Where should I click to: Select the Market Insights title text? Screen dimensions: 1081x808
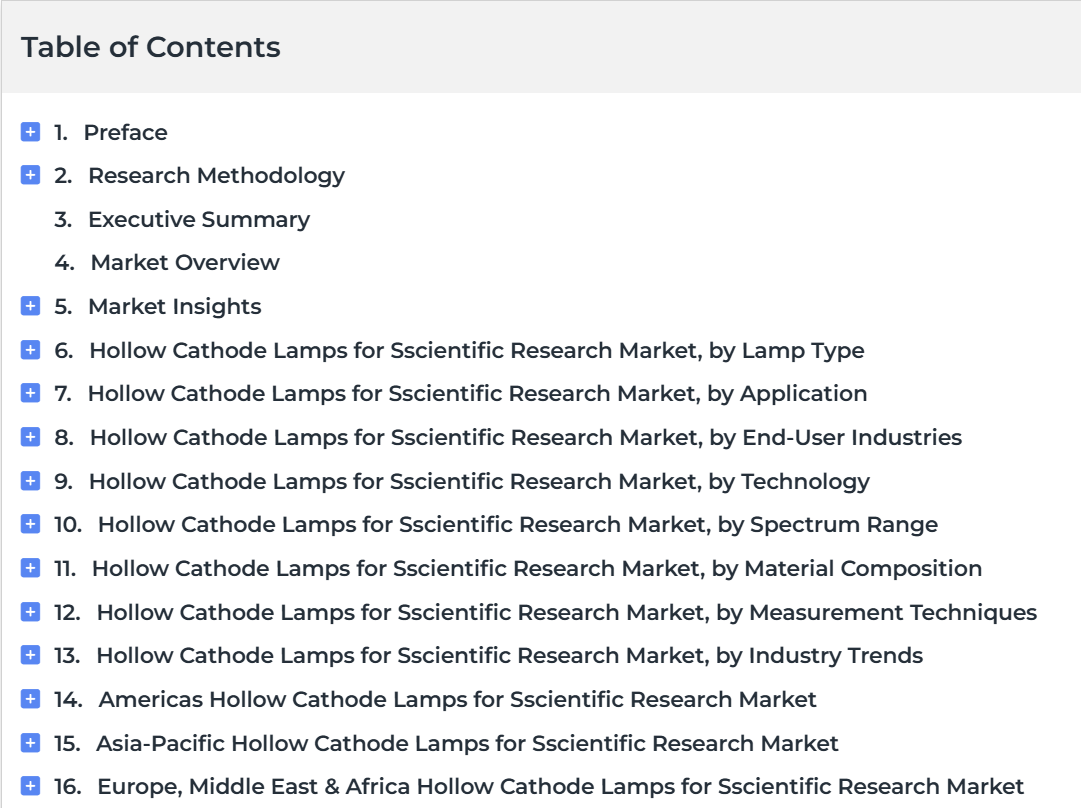tap(174, 306)
